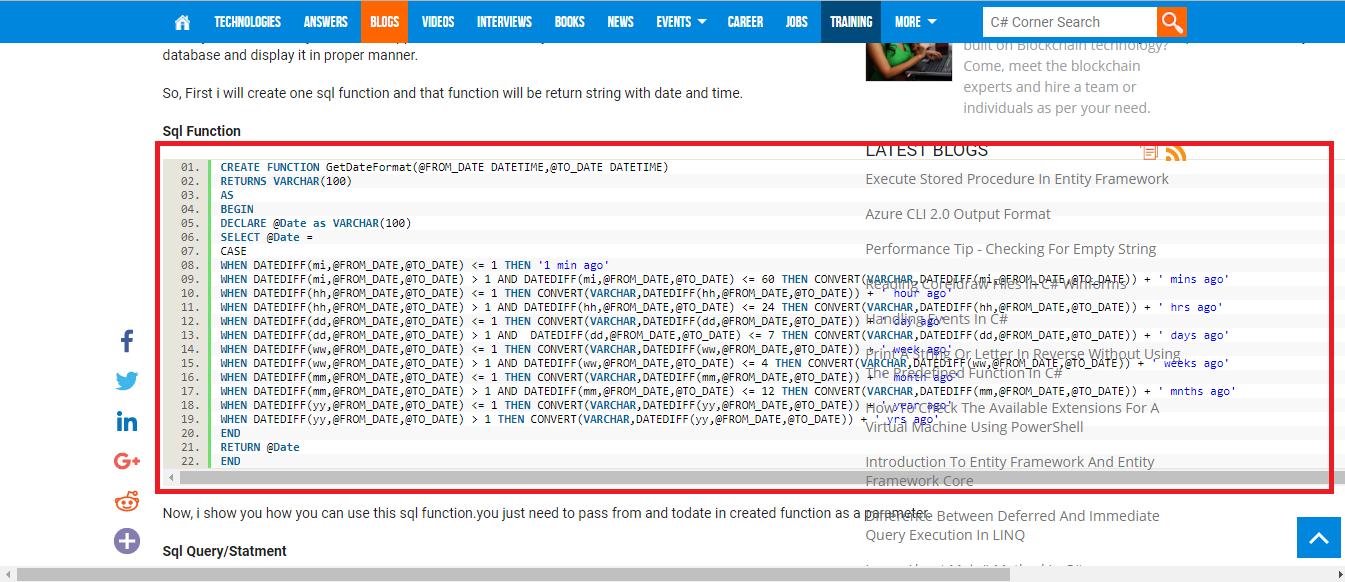1345x582 pixels.
Task: Click code line 02 RETURNS VARCHAR(100)
Action: tap(286, 181)
